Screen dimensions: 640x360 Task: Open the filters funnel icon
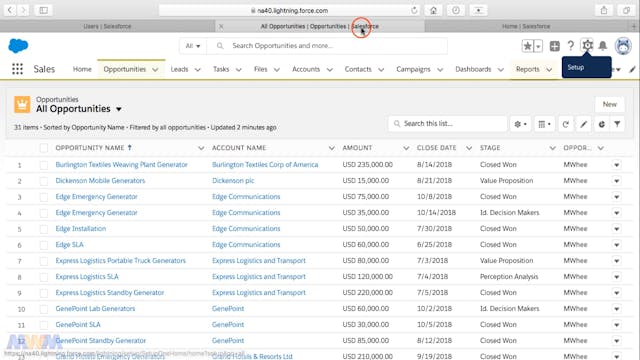617,124
